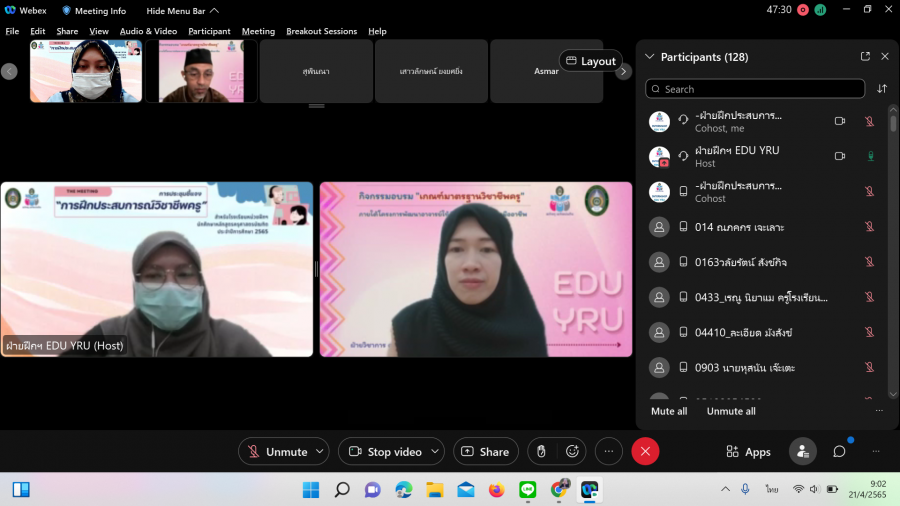The image size is (900, 506).
Task: Open the LINE app in taskbar
Action: (528, 489)
